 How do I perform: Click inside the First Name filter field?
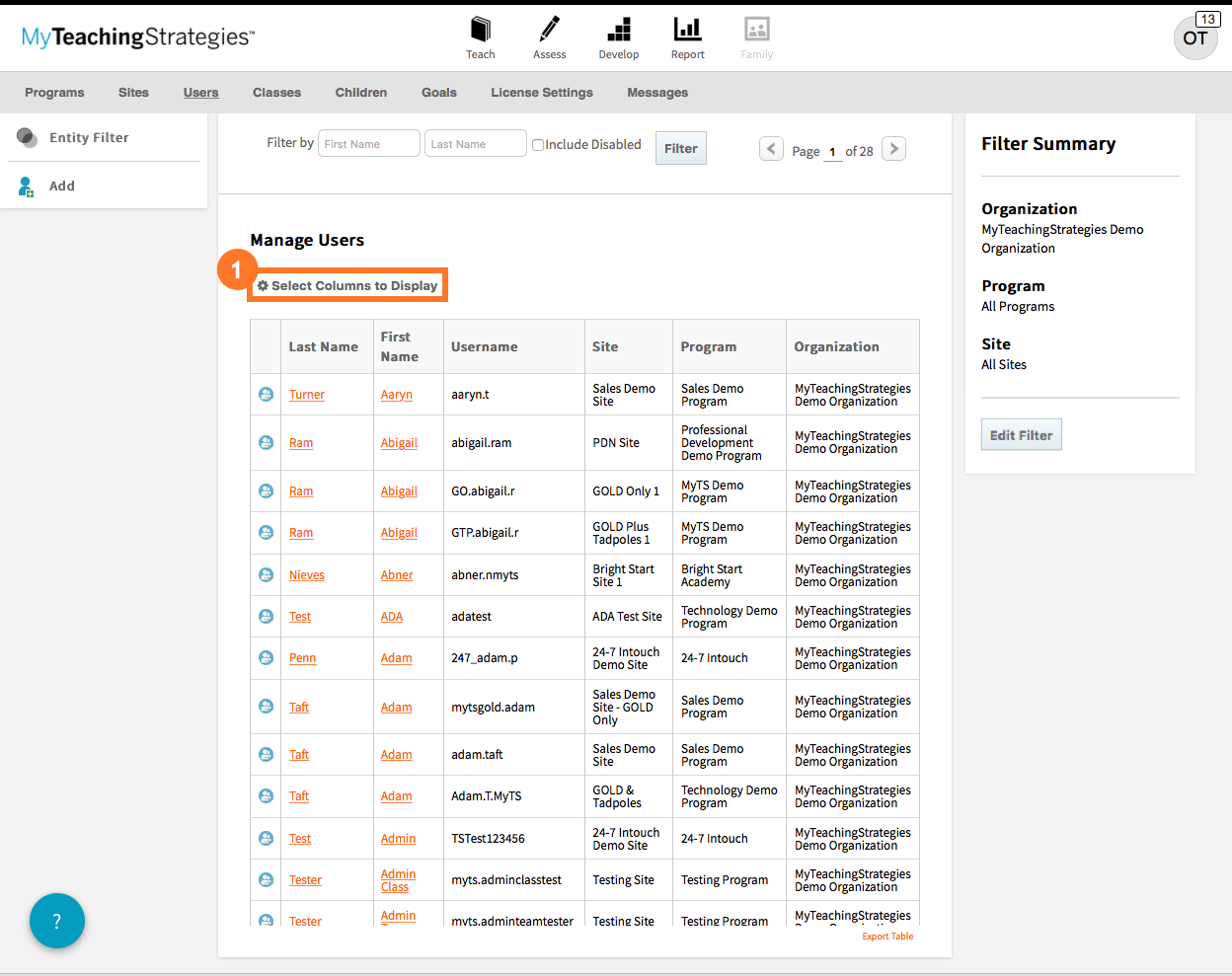[x=368, y=143]
